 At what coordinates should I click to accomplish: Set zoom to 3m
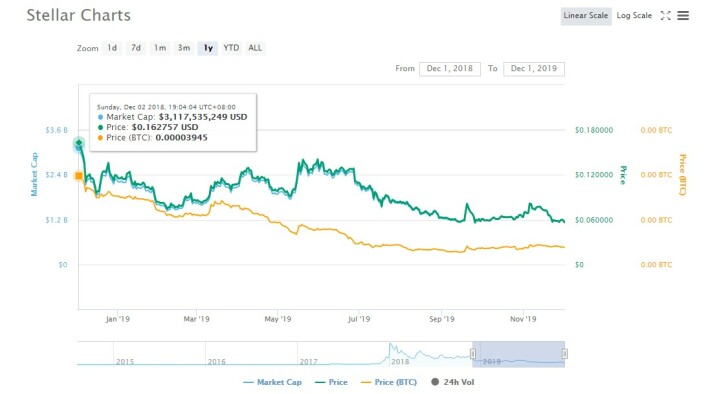click(184, 48)
